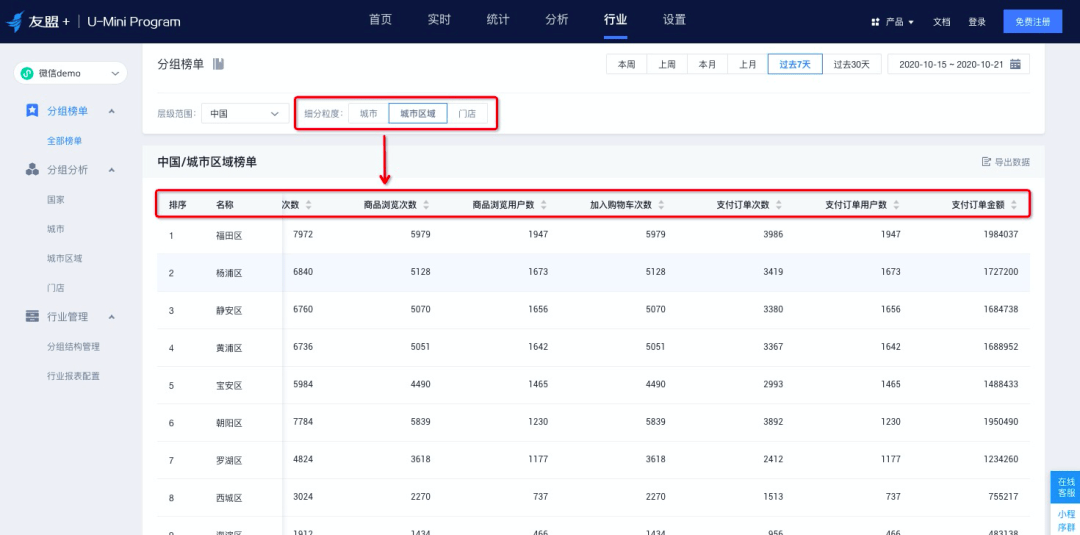The height and width of the screenshot is (535, 1080).
Task: Sort by 商品浏览次数 column arrows
Action: click(426, 204)
